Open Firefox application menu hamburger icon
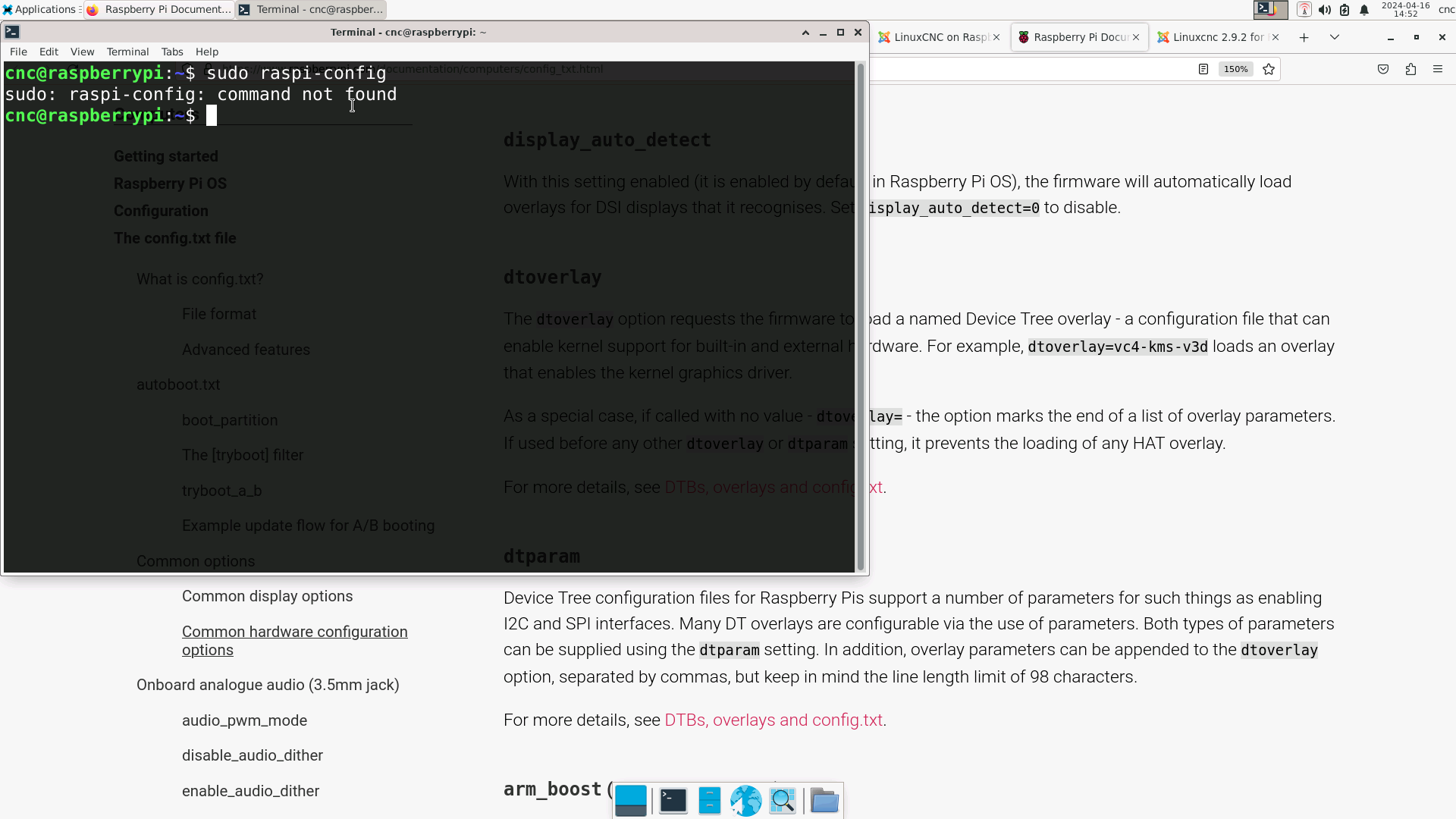Viewport: 1456px width, 819px height. click(x=1438, y=69)
